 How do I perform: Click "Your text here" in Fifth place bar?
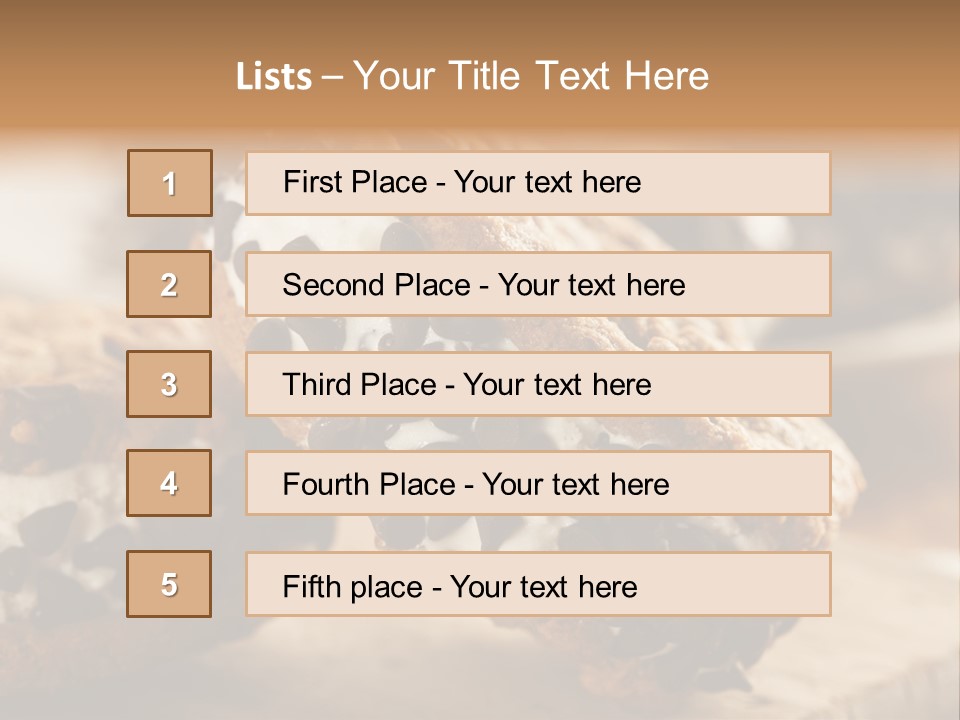coord(543,586)
